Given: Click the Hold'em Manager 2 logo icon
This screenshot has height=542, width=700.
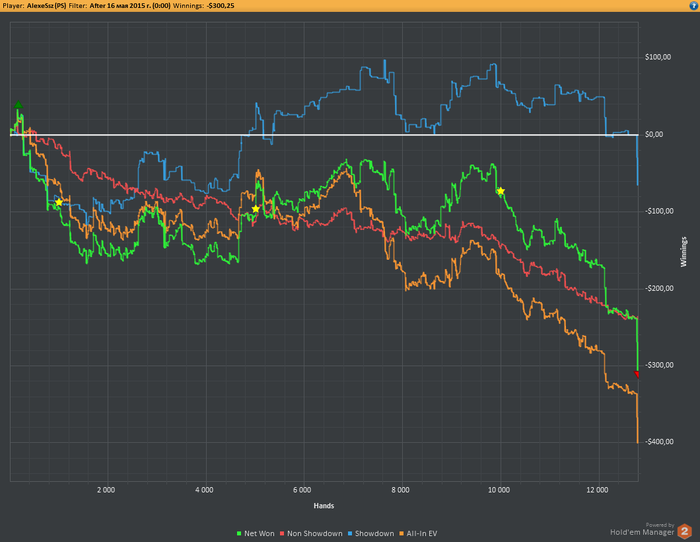Looking at the screenshot, I should click(684, 531).
